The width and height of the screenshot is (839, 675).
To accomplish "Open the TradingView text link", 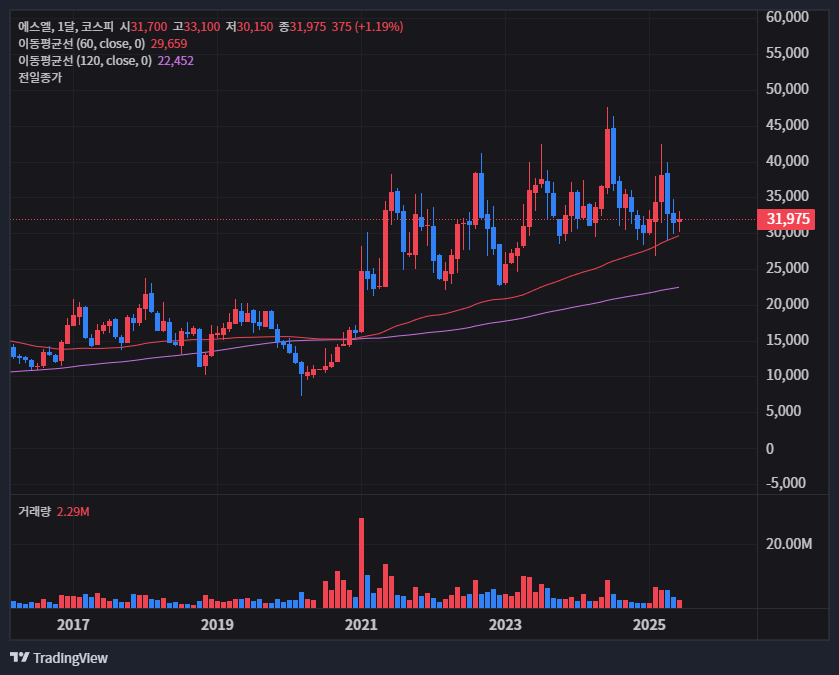I will pyautogui.click(x=70, y=658).
